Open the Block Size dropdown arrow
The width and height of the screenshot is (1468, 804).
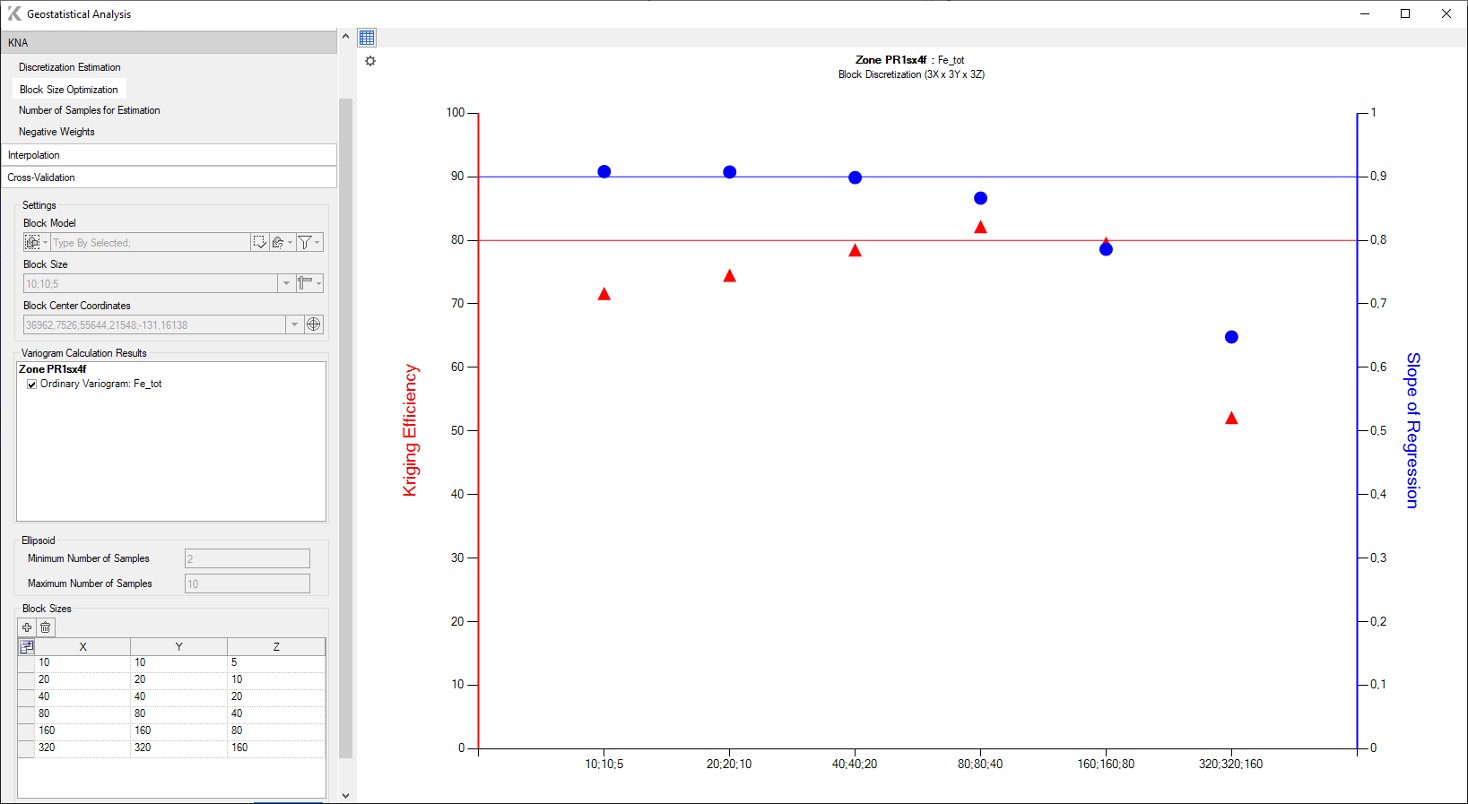click(x=285, y=283)
